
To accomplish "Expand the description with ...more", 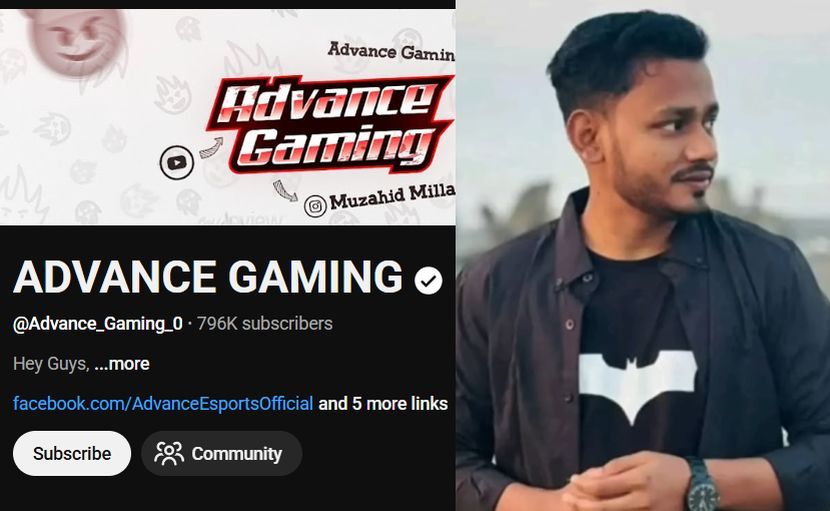I will (x=122, y=364).
